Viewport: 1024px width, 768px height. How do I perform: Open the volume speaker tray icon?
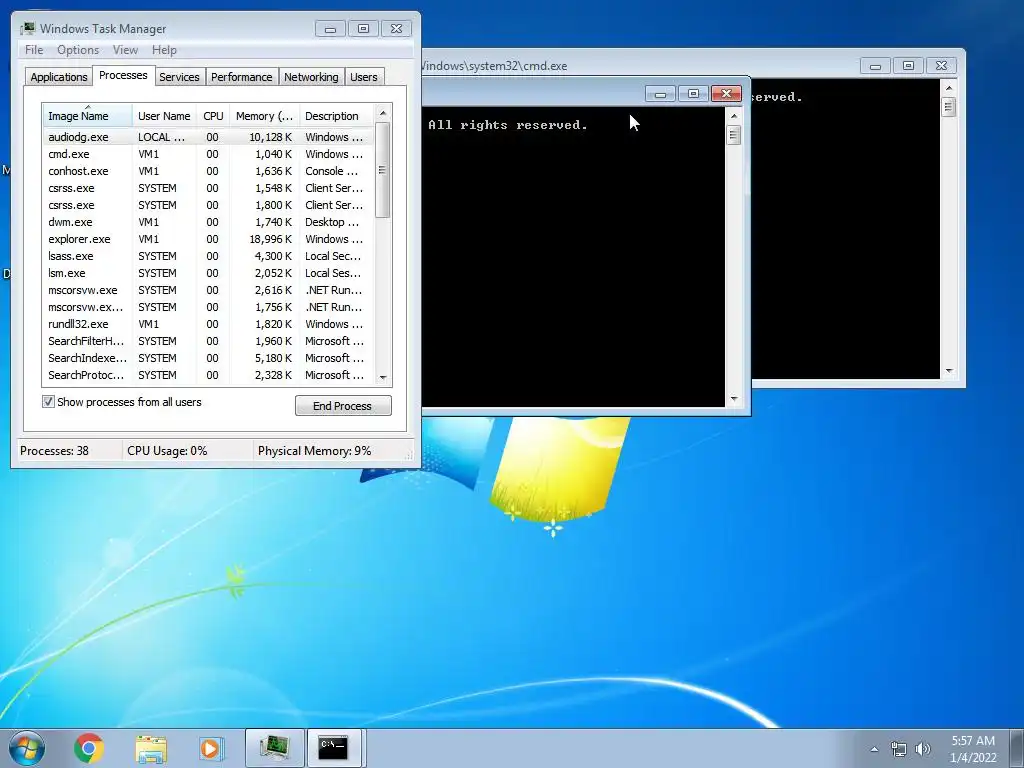[x=923, y=749]
